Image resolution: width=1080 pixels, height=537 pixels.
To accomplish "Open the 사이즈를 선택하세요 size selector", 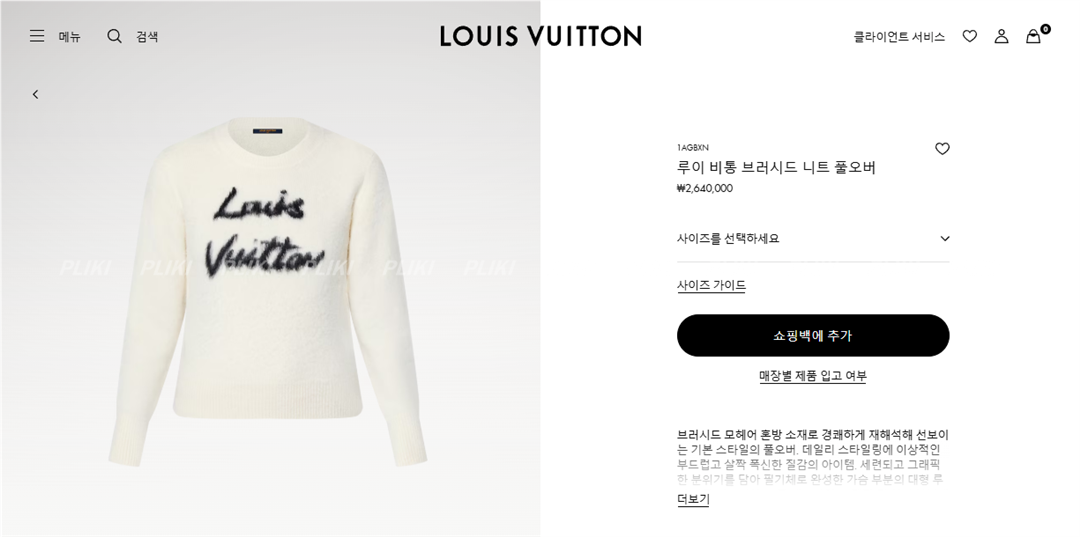I will (813, 239).
